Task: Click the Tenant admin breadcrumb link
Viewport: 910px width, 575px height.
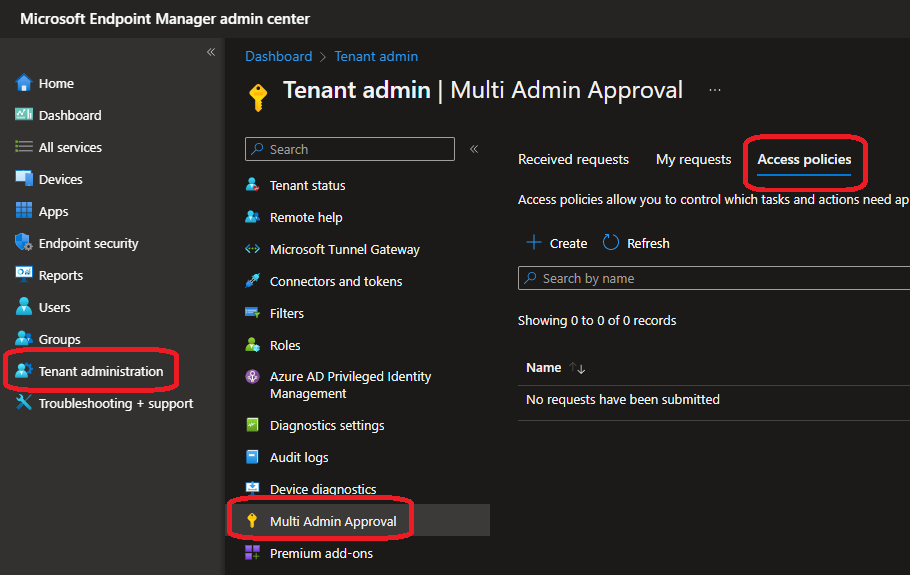Action: [x=376, y=57]
